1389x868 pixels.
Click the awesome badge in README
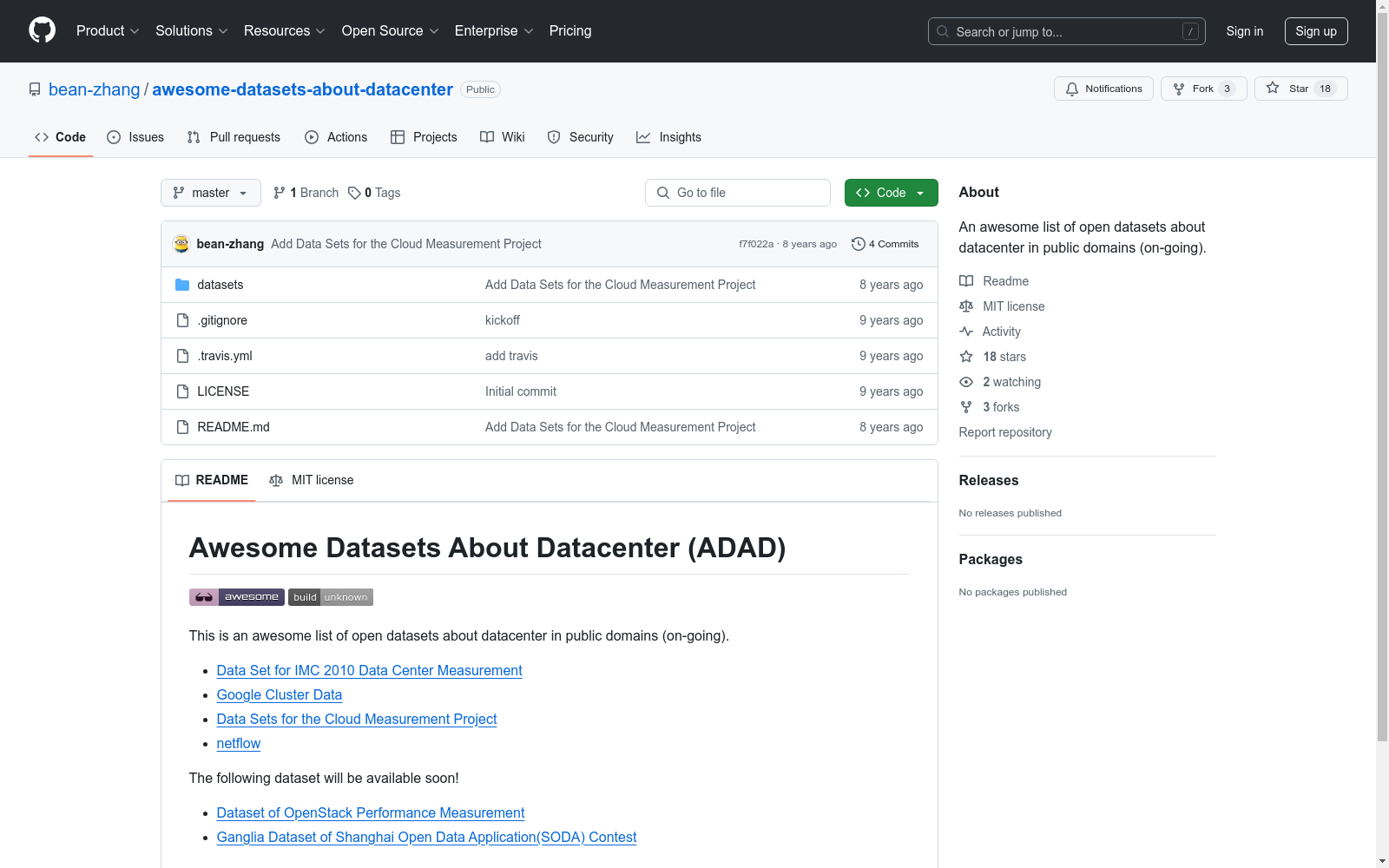click(x=237, y=597)
